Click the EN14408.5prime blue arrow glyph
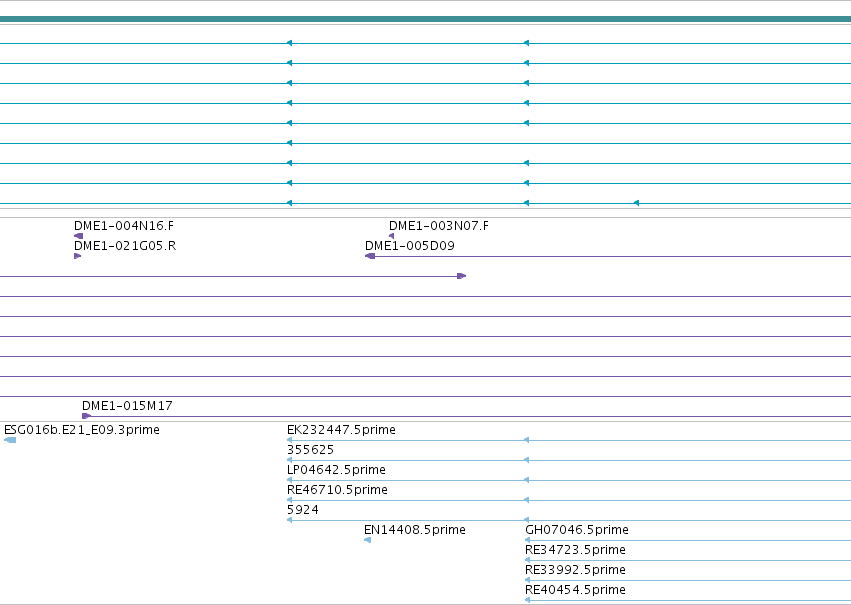Image resolution: width=851 pixels, height=605 pixels. pos(367,540)
